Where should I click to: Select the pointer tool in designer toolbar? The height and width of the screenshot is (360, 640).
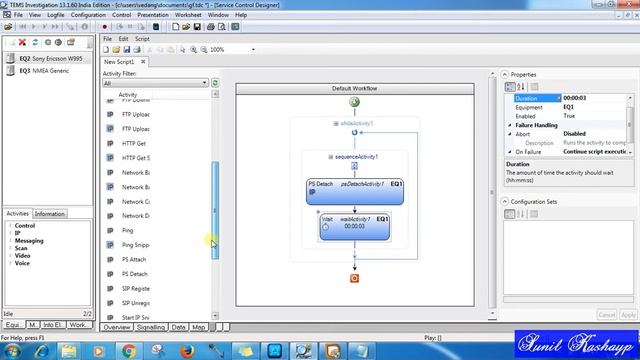182,50
